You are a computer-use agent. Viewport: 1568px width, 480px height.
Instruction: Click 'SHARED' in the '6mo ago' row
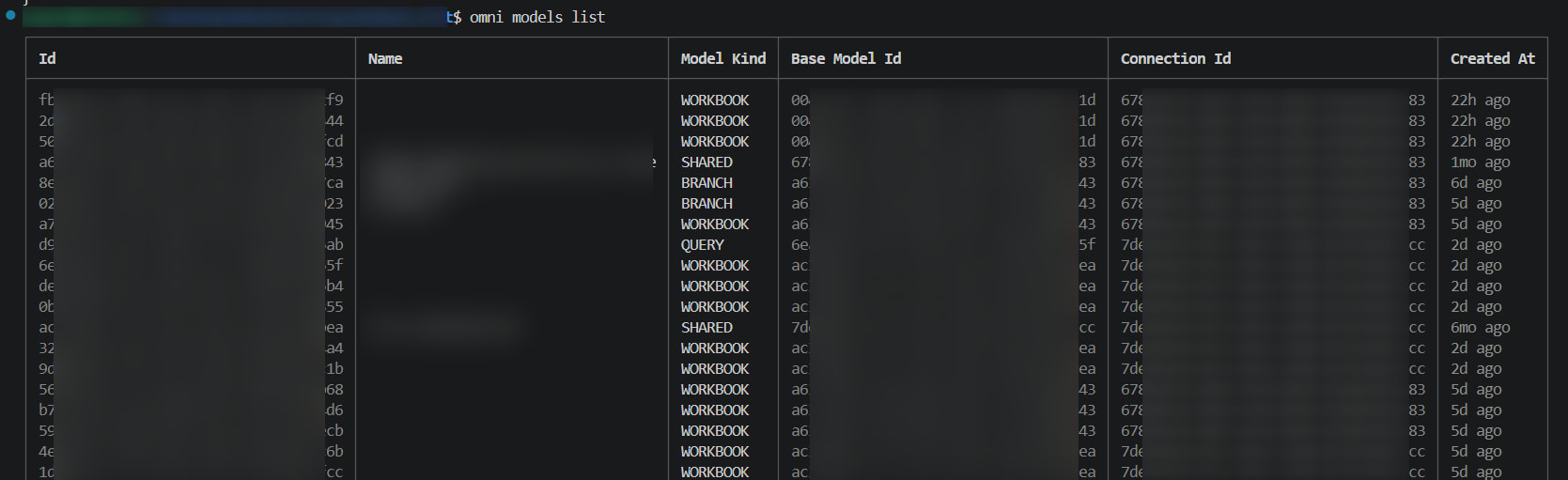[706, 327]
